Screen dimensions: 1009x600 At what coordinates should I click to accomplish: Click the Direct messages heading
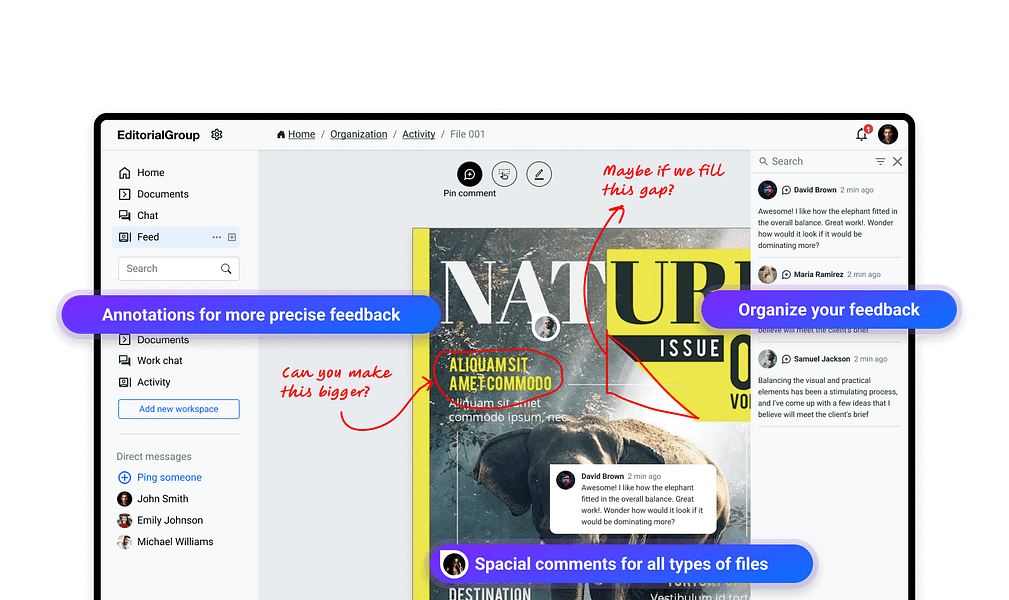pos(154,456)
